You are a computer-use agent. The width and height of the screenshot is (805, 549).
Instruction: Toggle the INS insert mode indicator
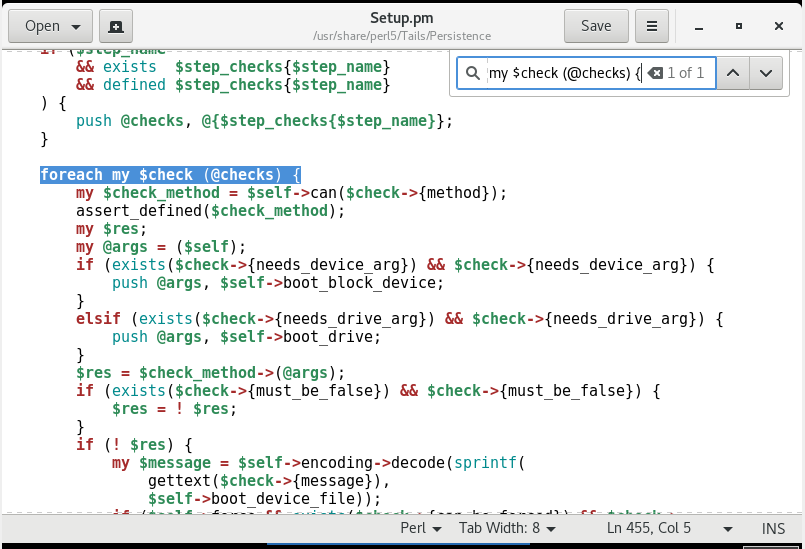(x=773, y=528)
